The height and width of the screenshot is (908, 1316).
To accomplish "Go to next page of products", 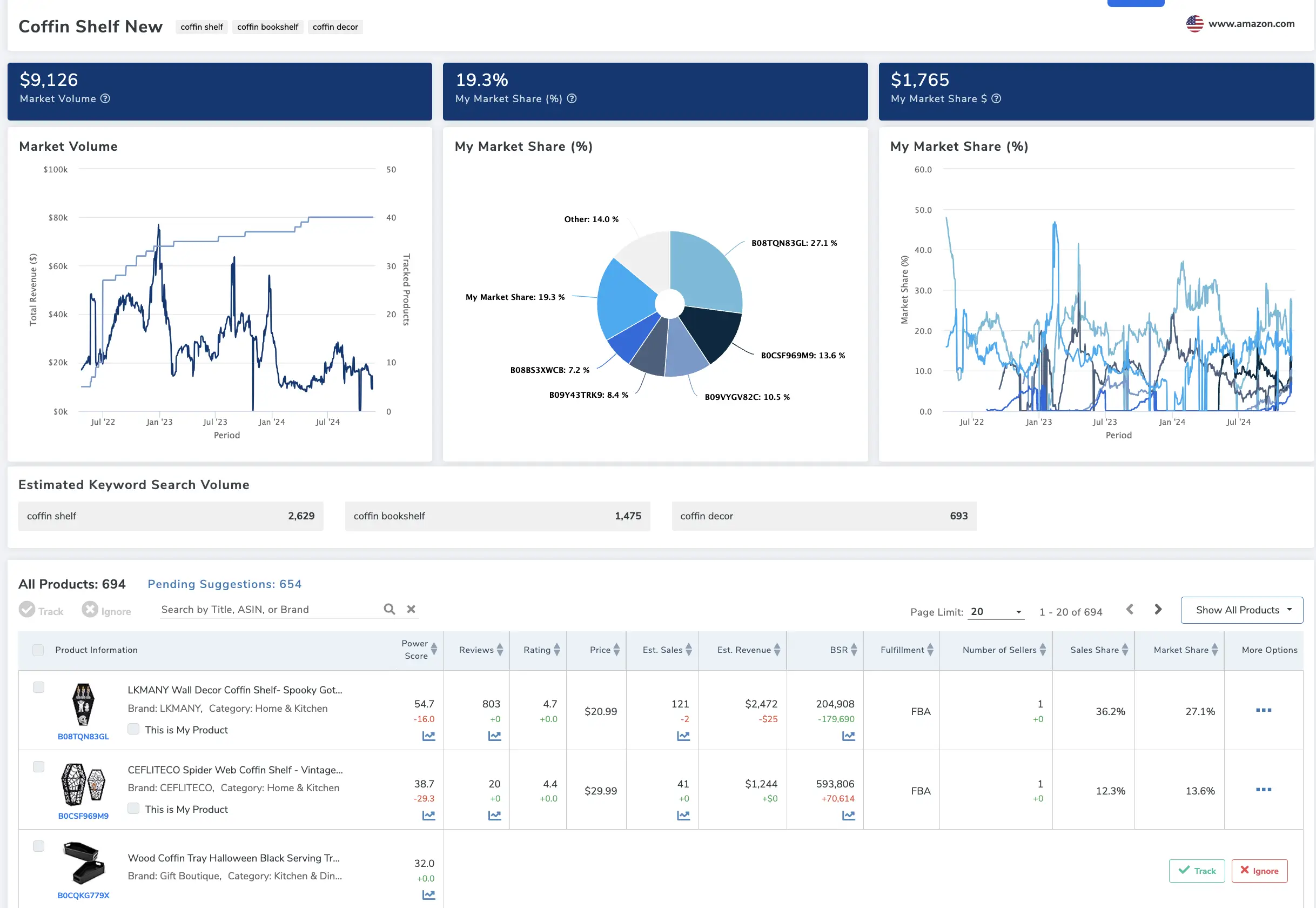I will pyautogui.click(x=1158, y=610).
